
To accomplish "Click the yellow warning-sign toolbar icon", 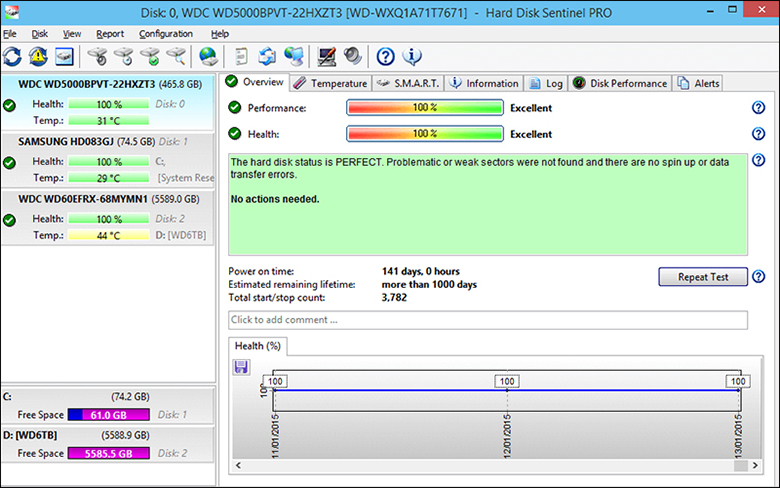I will pyautogui.click(x=38, y=56).
